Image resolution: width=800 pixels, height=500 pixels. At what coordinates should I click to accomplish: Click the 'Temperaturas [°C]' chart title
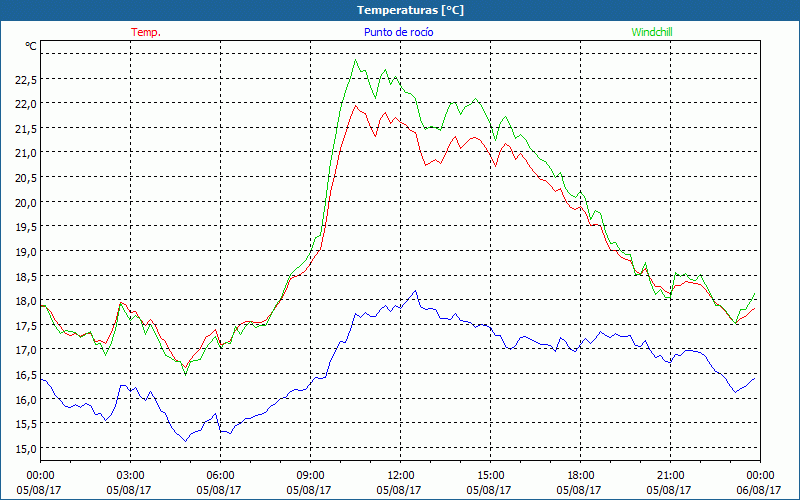pyautogui.click(x=410, y=10)
